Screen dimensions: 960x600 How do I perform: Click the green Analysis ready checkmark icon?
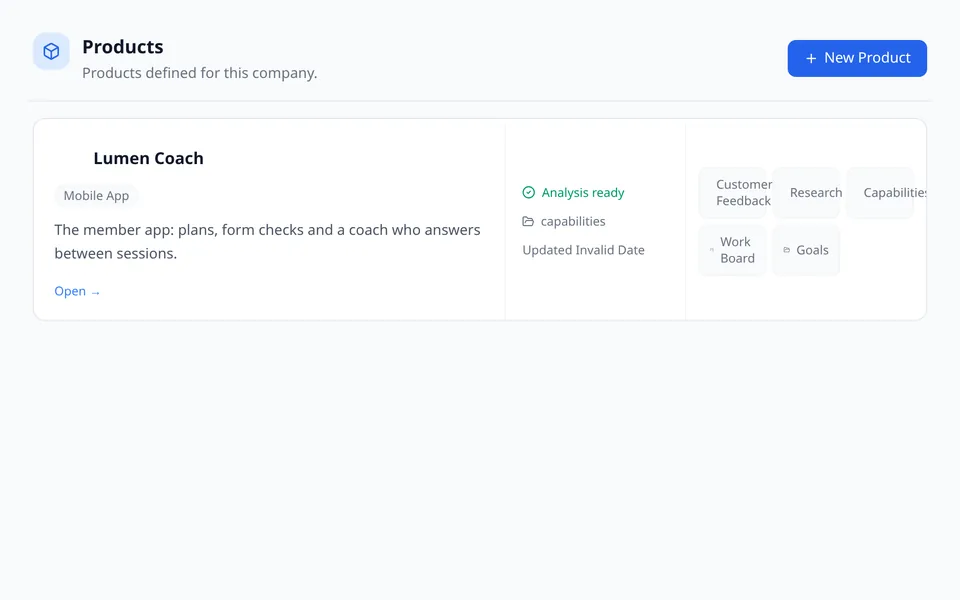pos(528,192)
